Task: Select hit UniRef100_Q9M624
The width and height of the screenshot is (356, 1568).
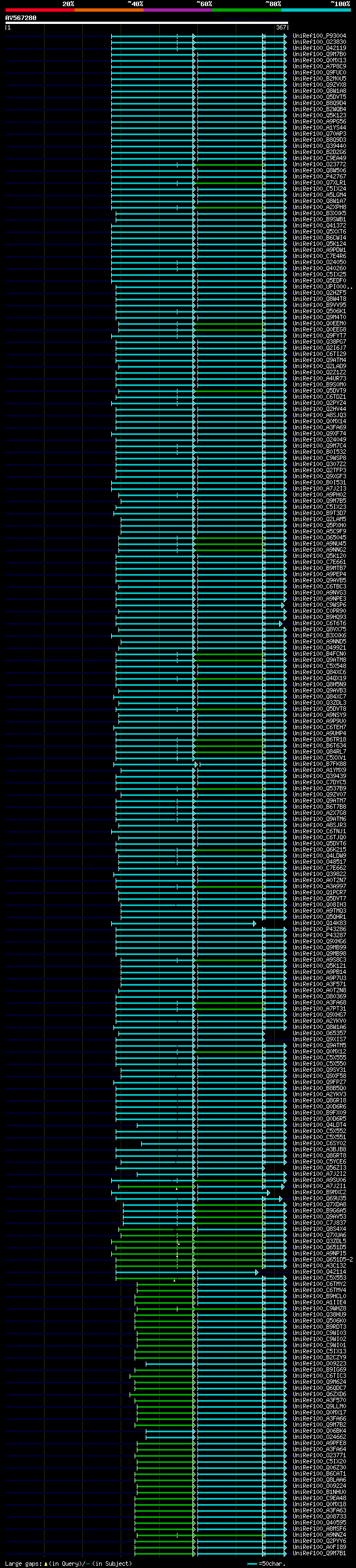Action: click(319, 1382)
